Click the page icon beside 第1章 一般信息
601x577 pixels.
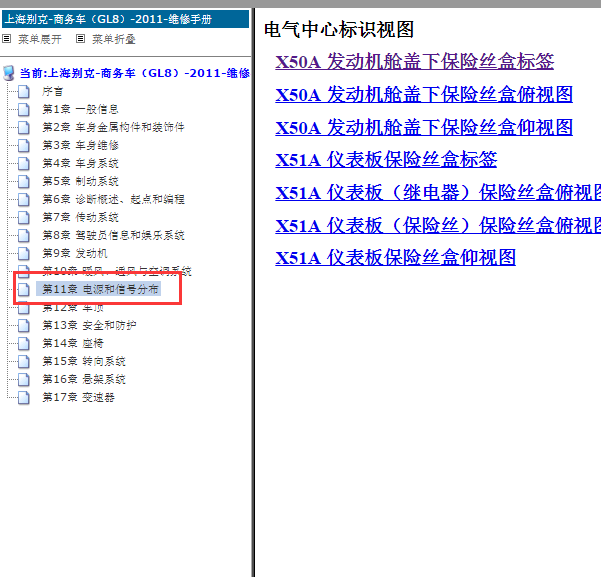[x=24, y=109]
